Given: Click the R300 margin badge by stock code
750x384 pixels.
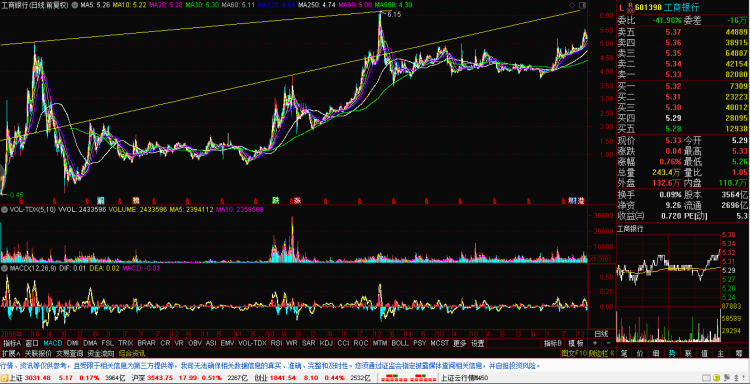Looking at the screenshot, I should point(630,8).
